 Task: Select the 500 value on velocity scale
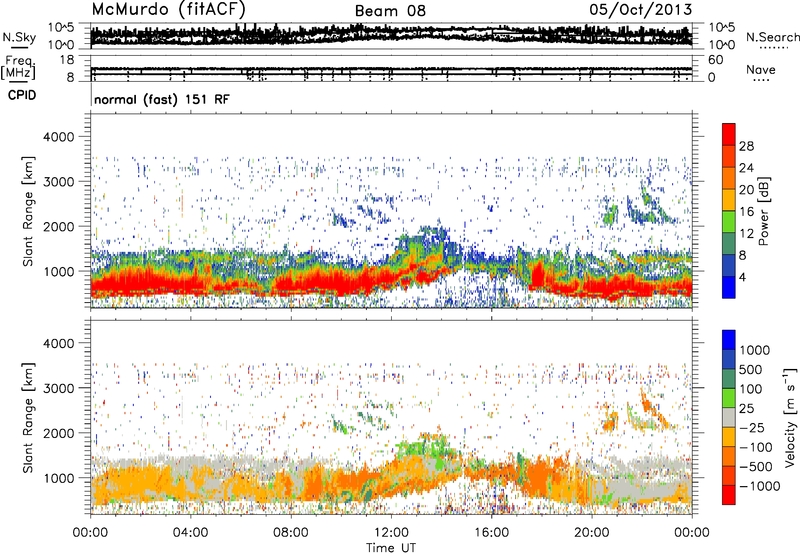[x=751, y=369]
